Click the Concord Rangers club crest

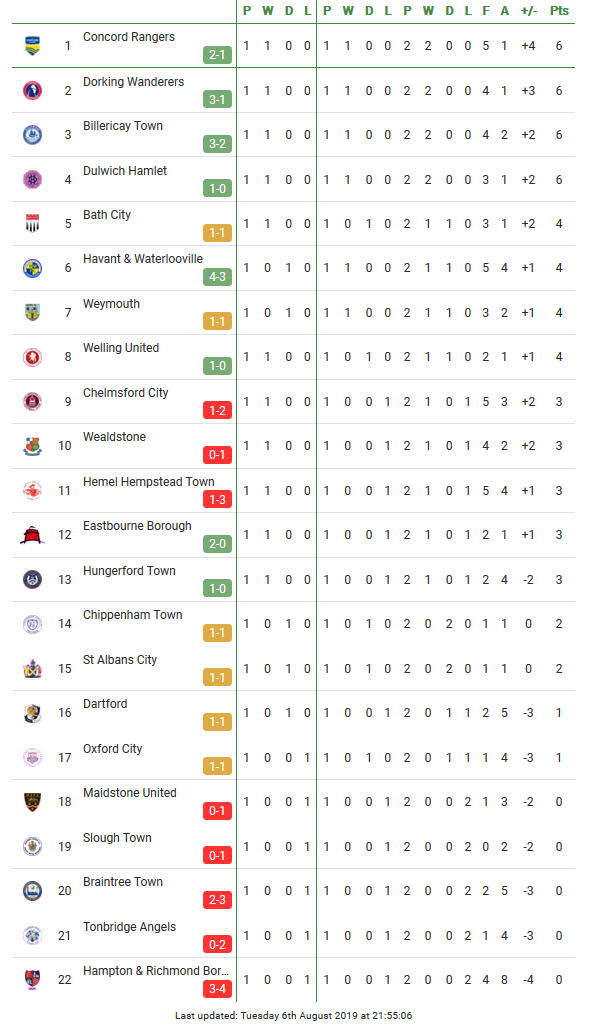point(32,46)
